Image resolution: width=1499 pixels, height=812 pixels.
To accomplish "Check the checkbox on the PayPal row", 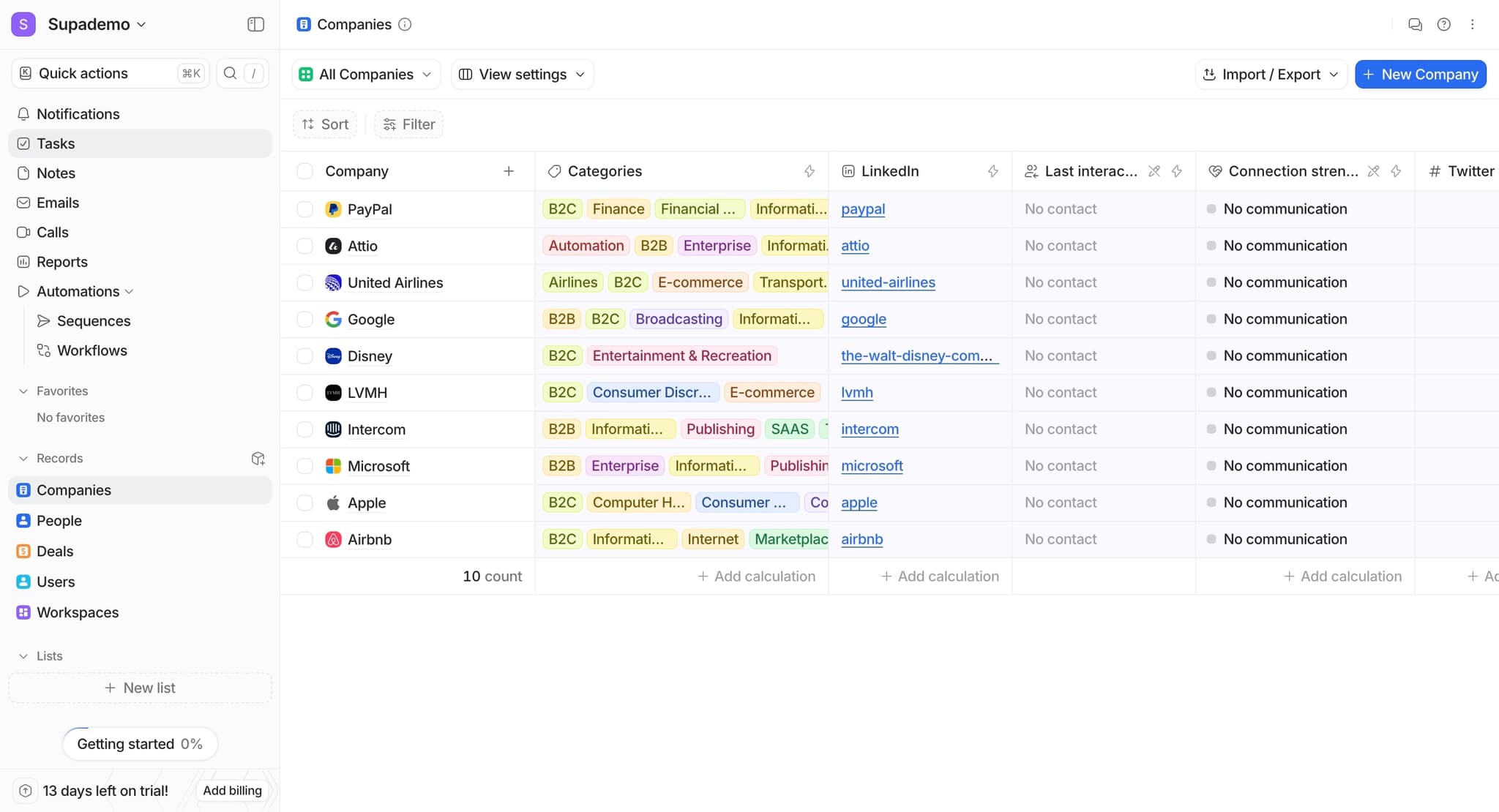I will tap(304, 209).
